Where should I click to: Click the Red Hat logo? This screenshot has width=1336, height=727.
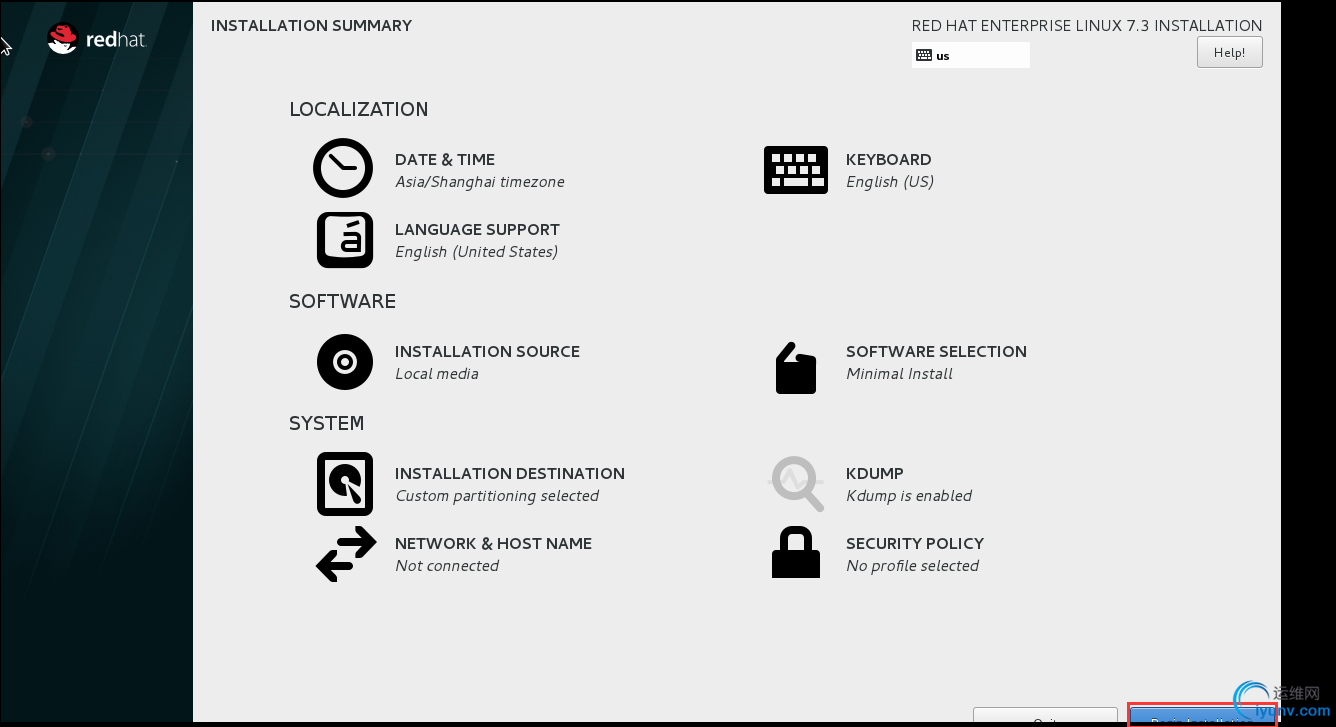point(96,40)
